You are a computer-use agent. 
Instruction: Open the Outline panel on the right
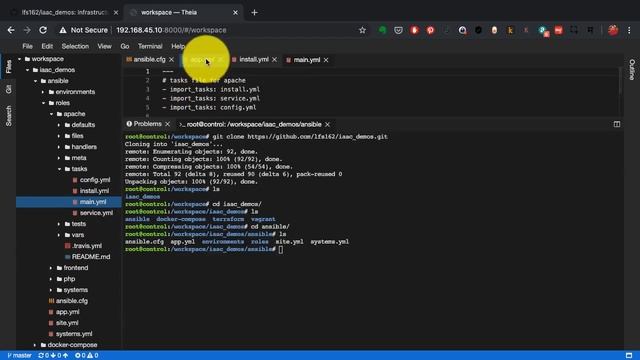632,69
